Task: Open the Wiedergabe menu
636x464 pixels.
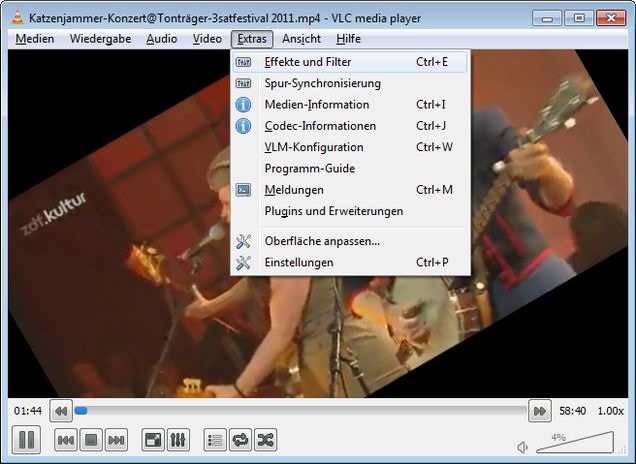Action: [100, 39]
